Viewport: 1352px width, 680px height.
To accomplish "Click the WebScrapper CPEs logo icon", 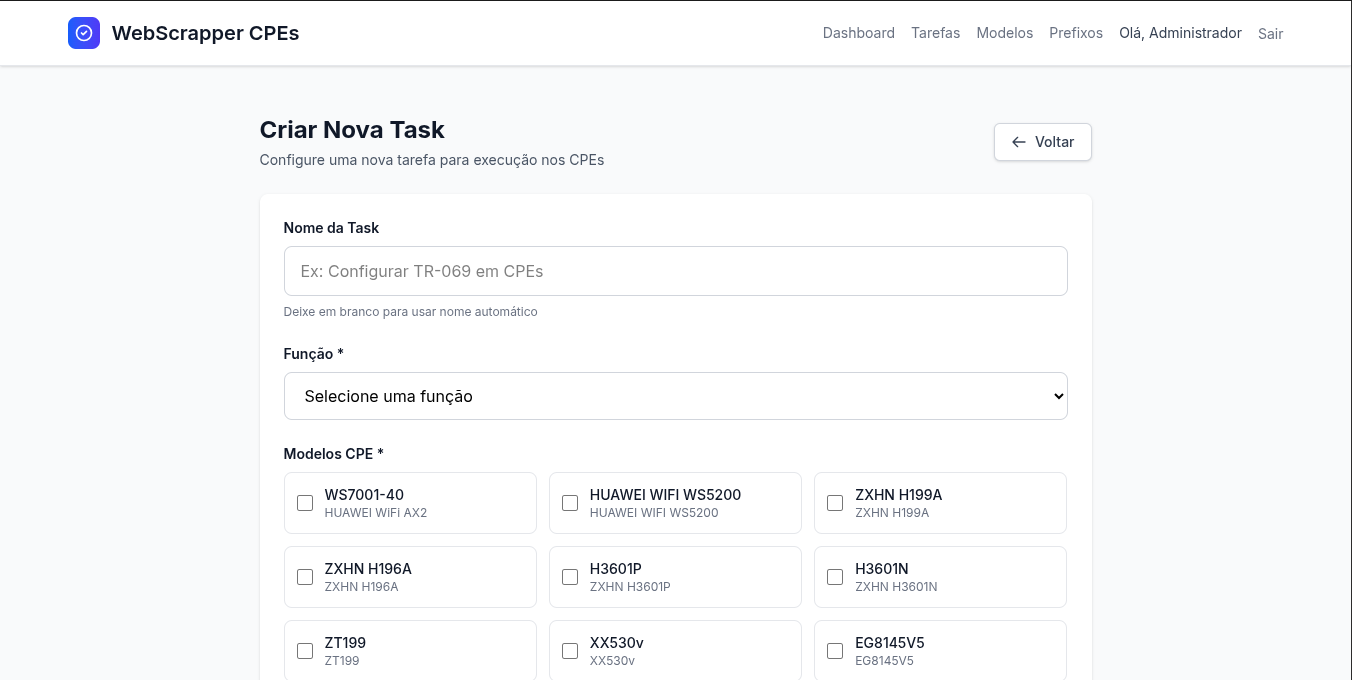I will coord(84,33).
